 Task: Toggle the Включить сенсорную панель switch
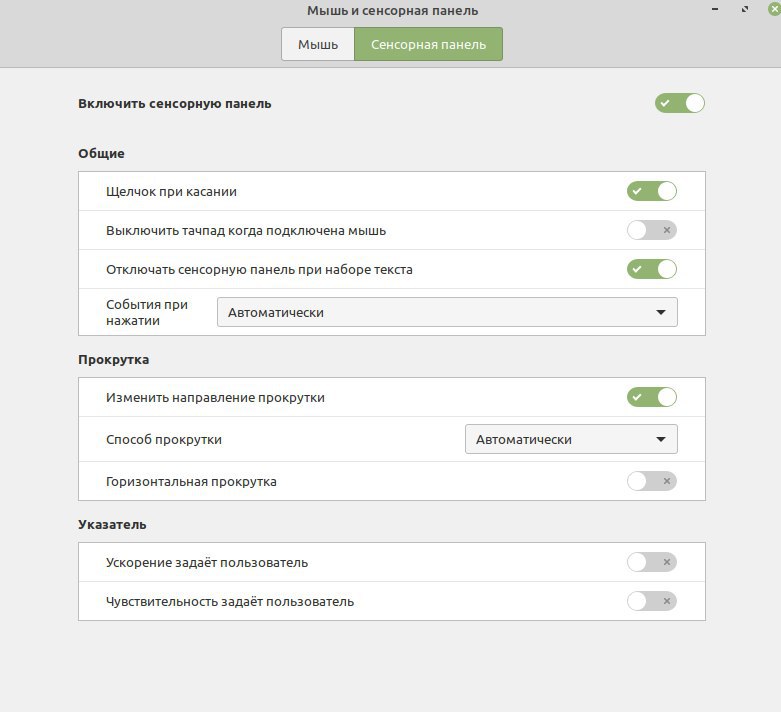[x=680, y=103]
